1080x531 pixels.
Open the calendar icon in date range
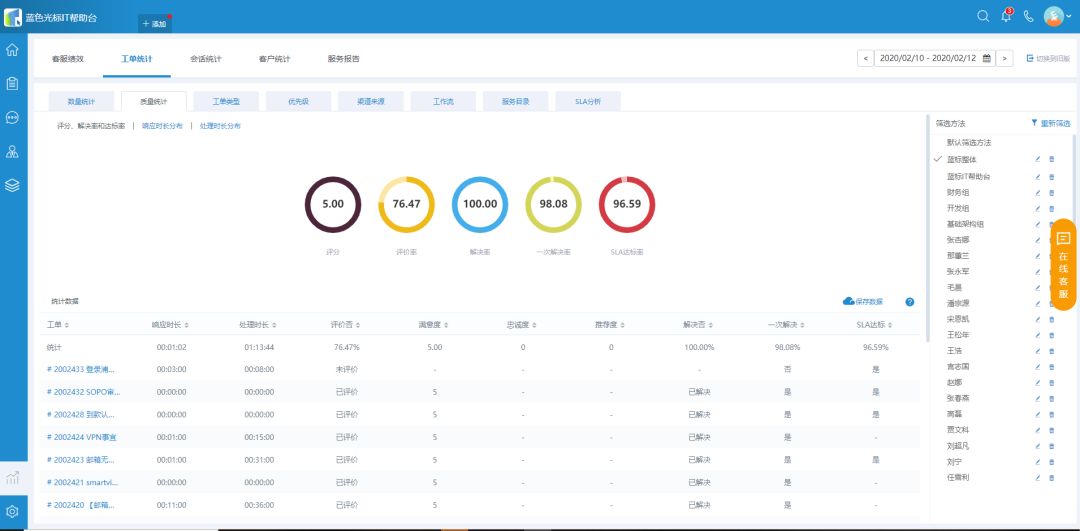tap(986, 59)
